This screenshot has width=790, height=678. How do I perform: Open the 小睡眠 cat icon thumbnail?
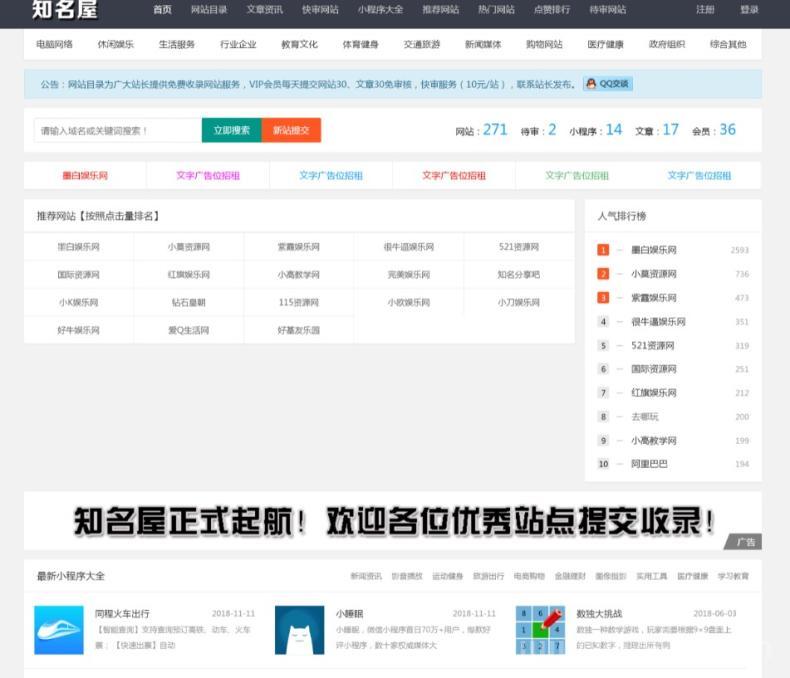point(299,630)
